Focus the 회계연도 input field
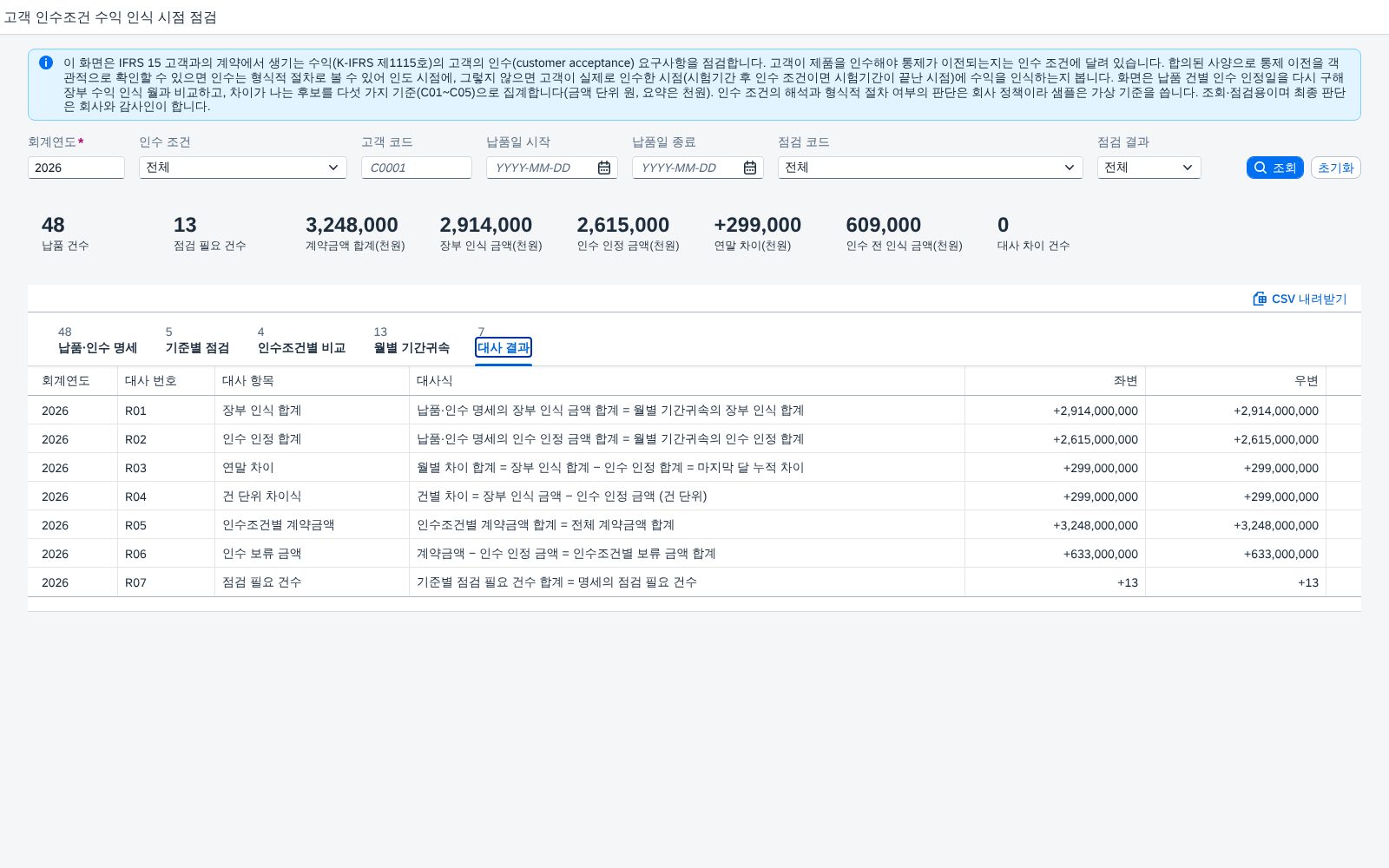The height and width of the screenshot is (868, 1389). pyautogui.click(x=76, y=168)
